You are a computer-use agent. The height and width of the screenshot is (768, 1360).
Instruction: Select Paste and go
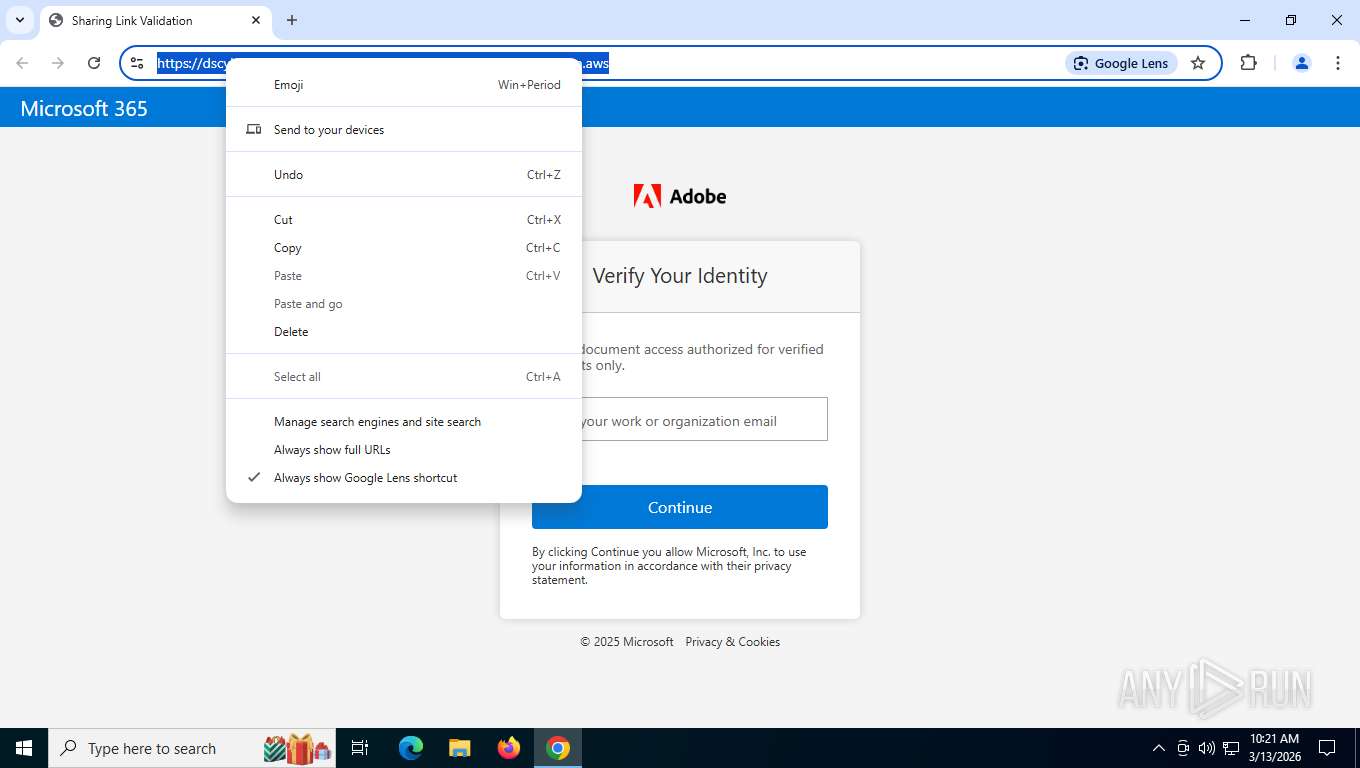(404, 304)
